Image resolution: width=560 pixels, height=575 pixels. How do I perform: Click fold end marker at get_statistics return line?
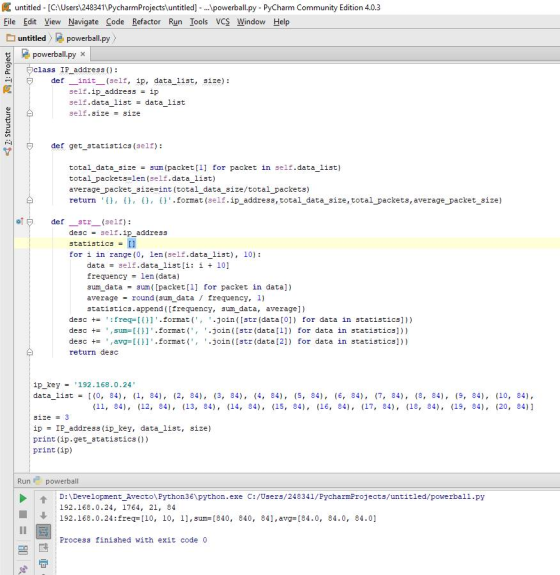[x=30, y=200]
